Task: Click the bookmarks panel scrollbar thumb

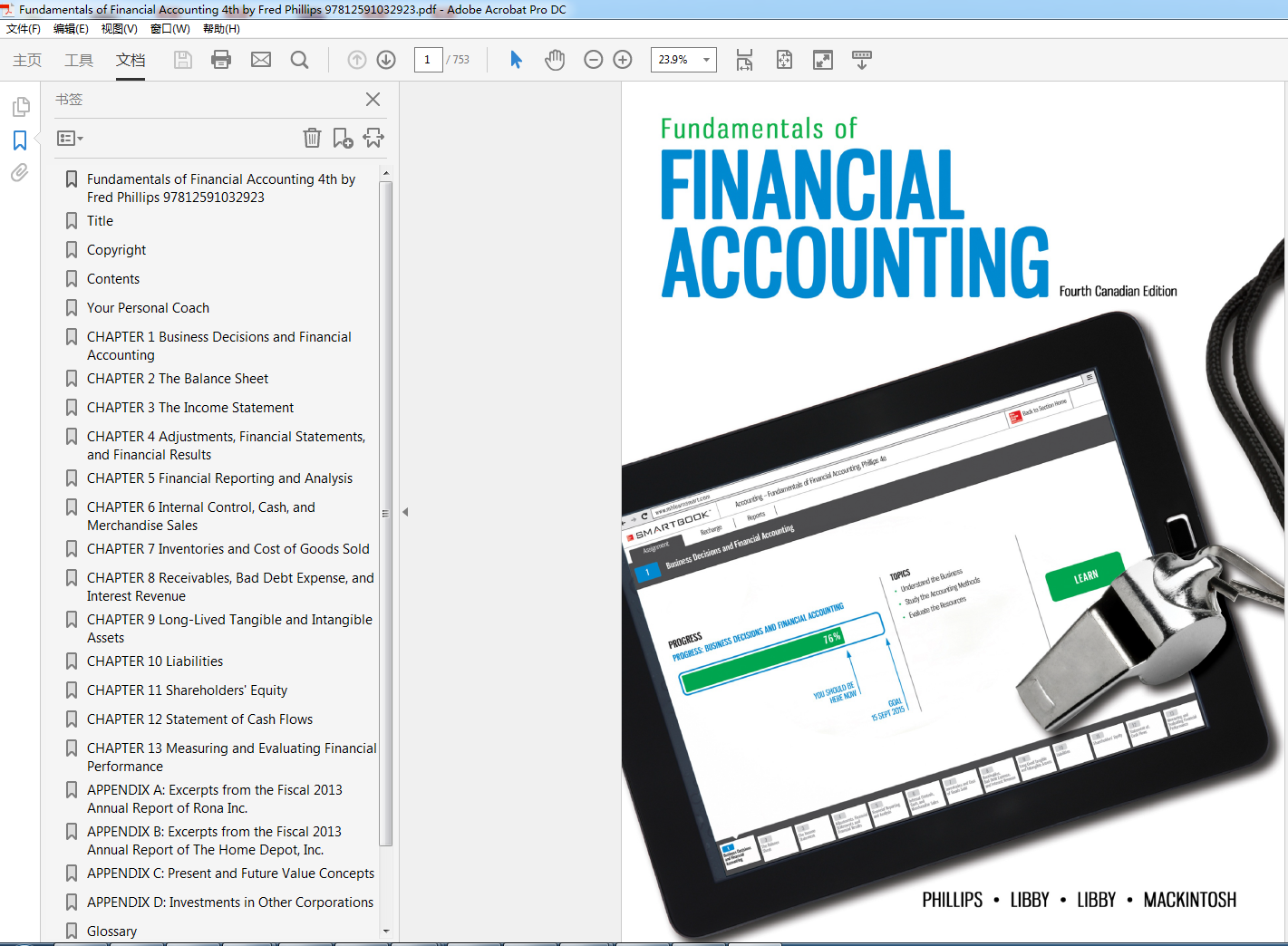Action: [386, 513]
